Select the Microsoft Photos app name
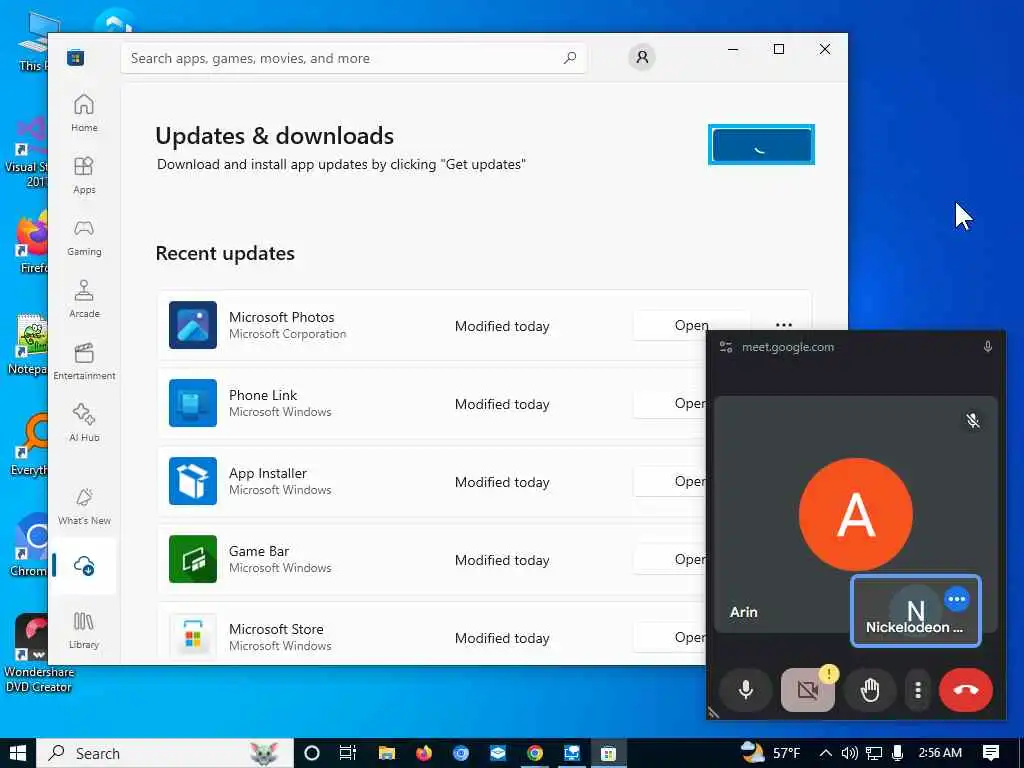The width and height of the screenshot is (1024, 768). pyautogui.click(x=281, y=317)
